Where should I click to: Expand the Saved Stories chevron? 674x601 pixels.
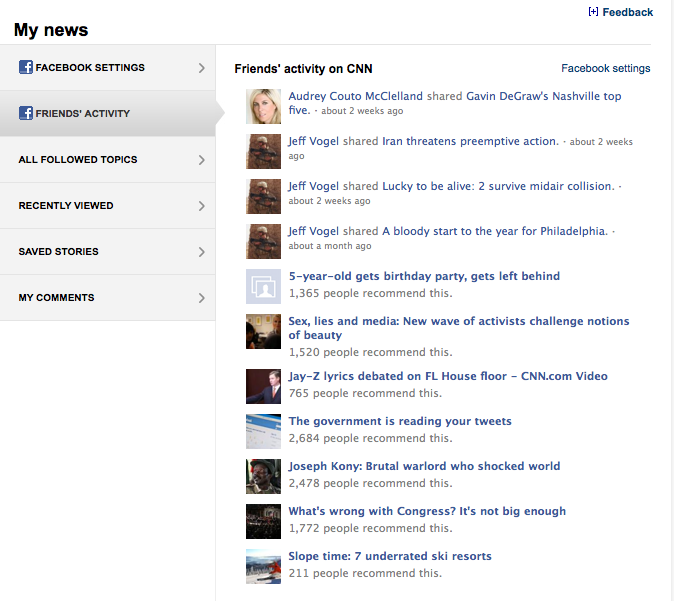[202, 252]
